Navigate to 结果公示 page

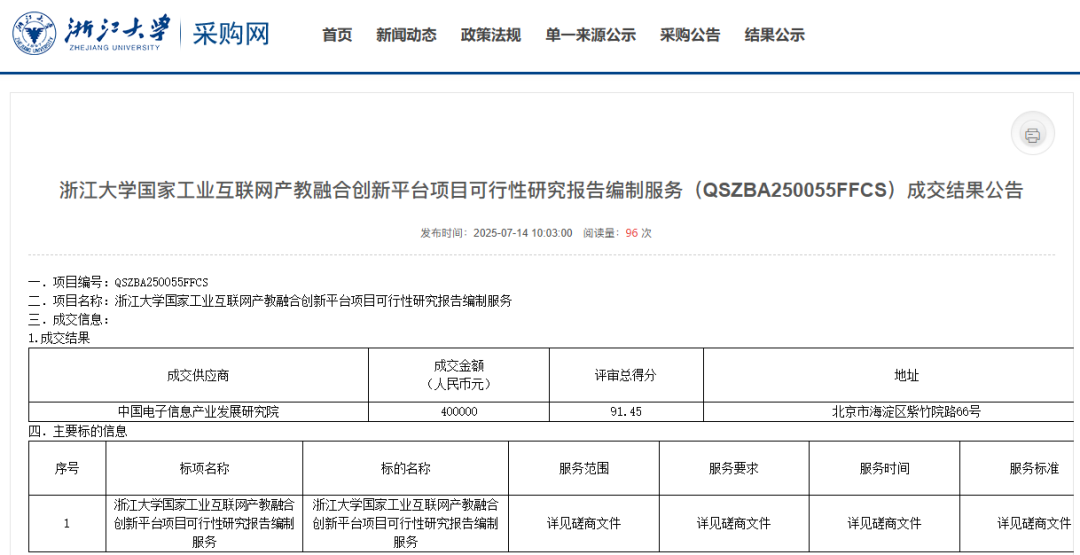click(774, 35)
